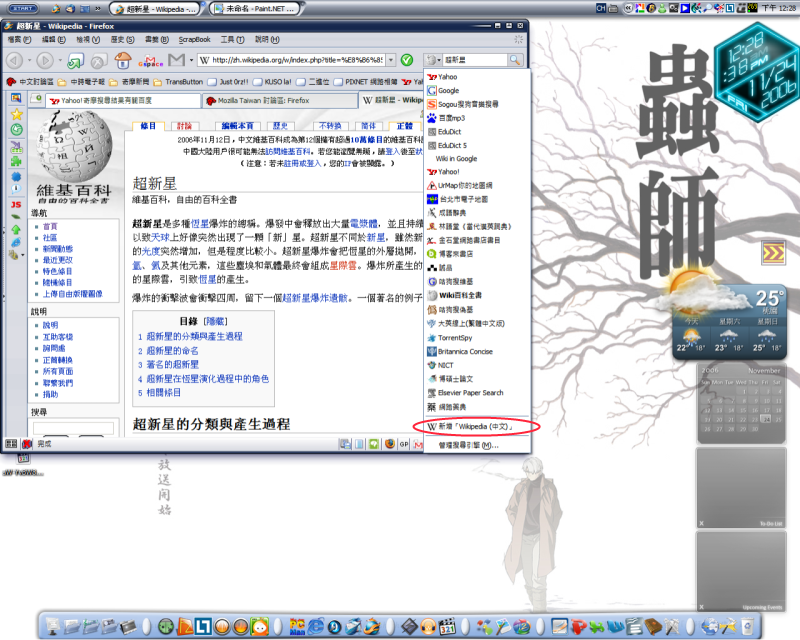Image resolution: width=800 pixels, height=640 pixels.
Task: Click the Gmail envelope toolbar icon
Action: click(176, 60)
